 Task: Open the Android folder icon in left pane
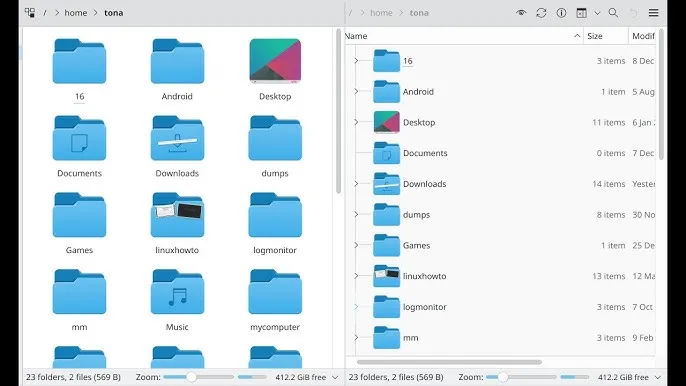pos(177,61)
